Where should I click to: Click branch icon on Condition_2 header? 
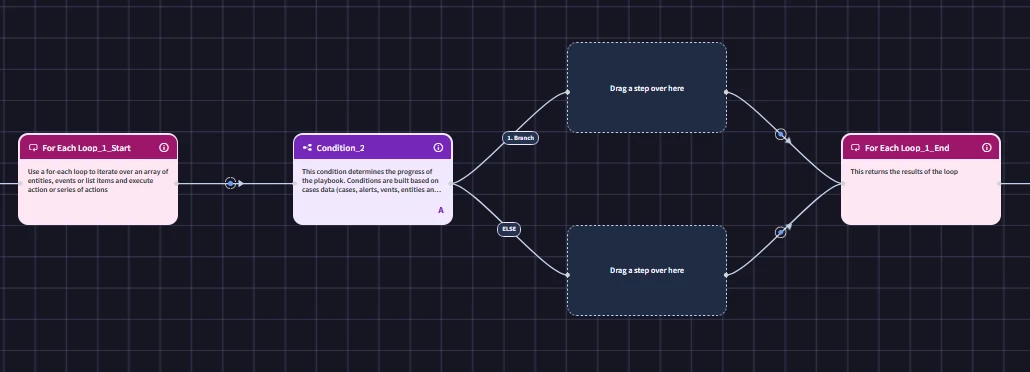[307, 148]
